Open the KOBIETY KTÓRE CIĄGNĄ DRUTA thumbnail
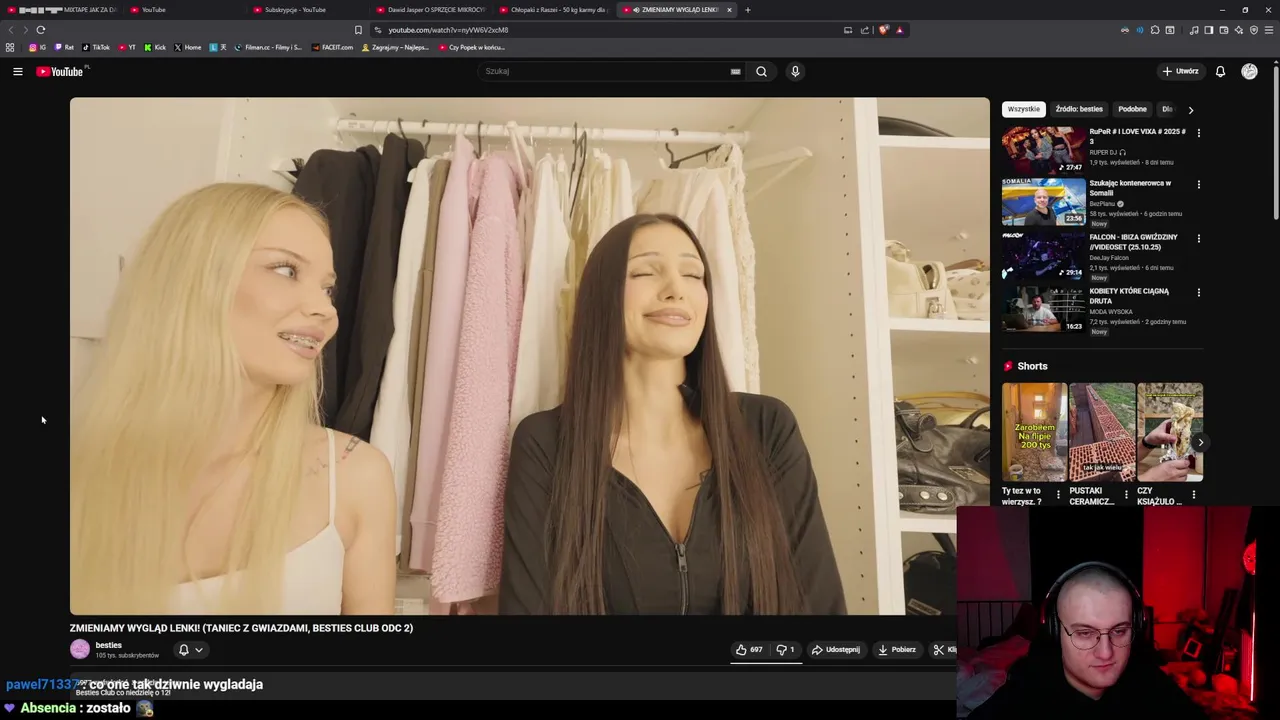 point(1044,309)
